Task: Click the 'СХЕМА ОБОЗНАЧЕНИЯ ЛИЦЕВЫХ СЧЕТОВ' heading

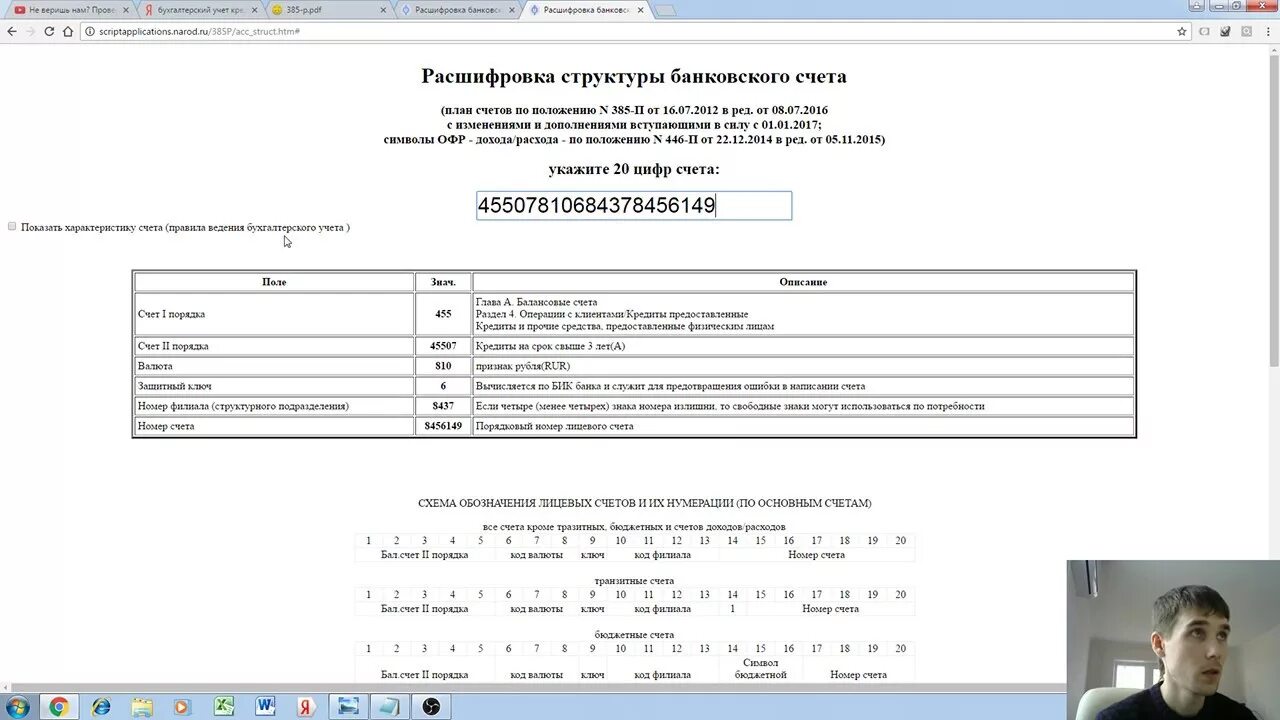Action: [644, 503]
